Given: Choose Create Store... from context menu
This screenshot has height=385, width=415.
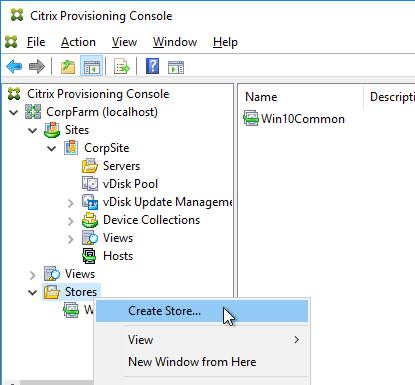Looking at the screenshot, I should [x=202, y=311].
